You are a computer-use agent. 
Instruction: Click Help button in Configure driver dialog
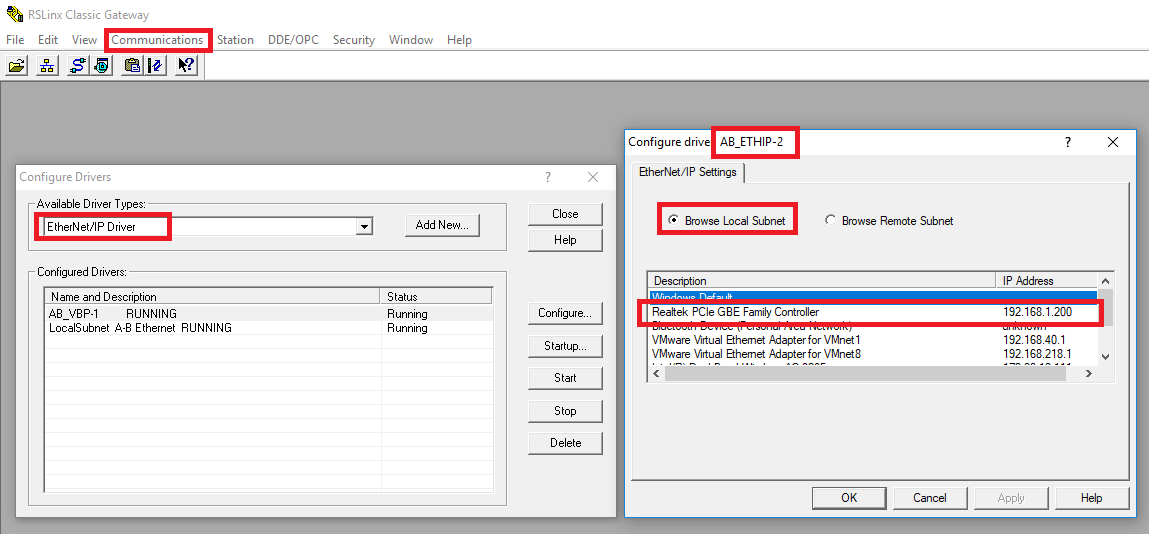[1091, 498]
